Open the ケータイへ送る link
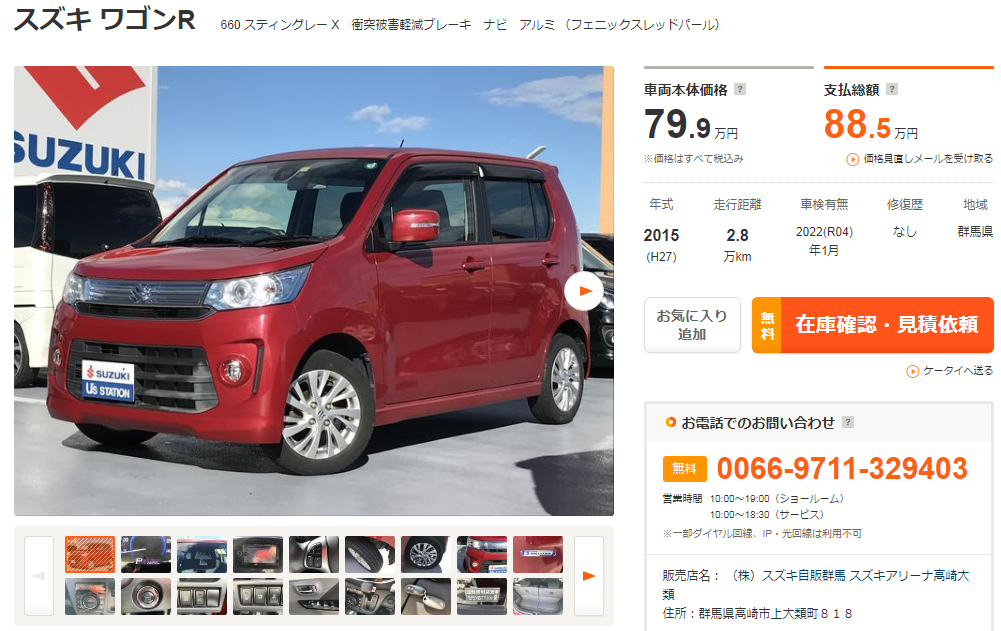 (958, 370)
